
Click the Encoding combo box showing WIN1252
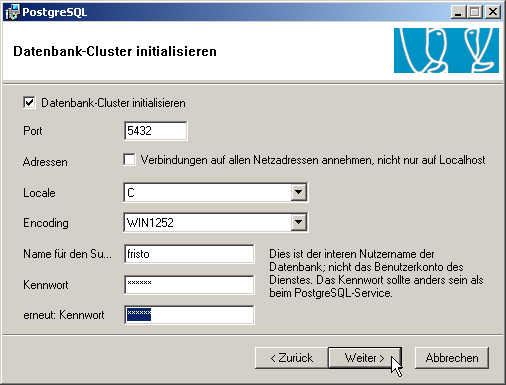pos(216,222)
